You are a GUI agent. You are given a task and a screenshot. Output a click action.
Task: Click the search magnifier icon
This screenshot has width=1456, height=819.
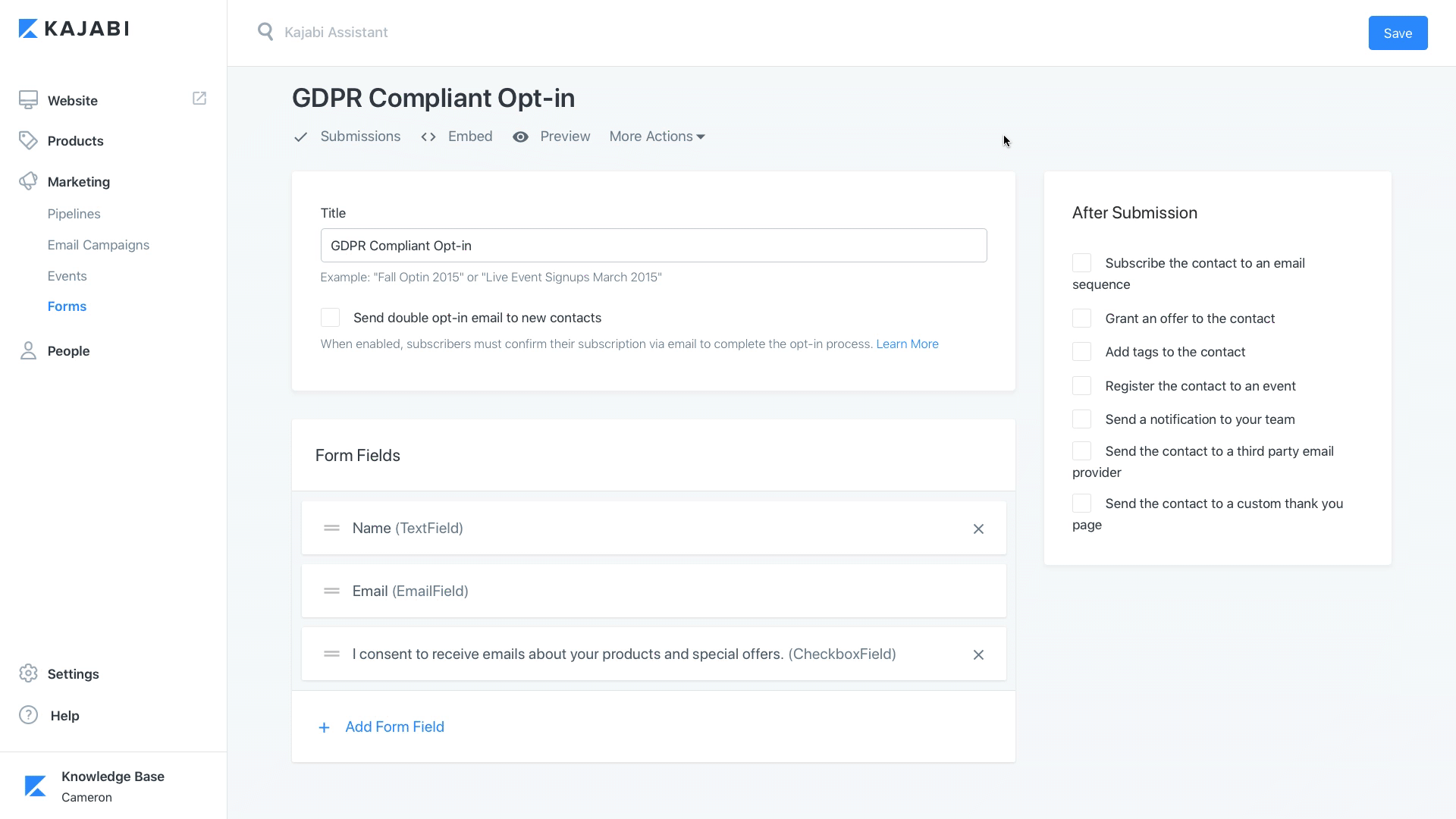pos(265,32)
